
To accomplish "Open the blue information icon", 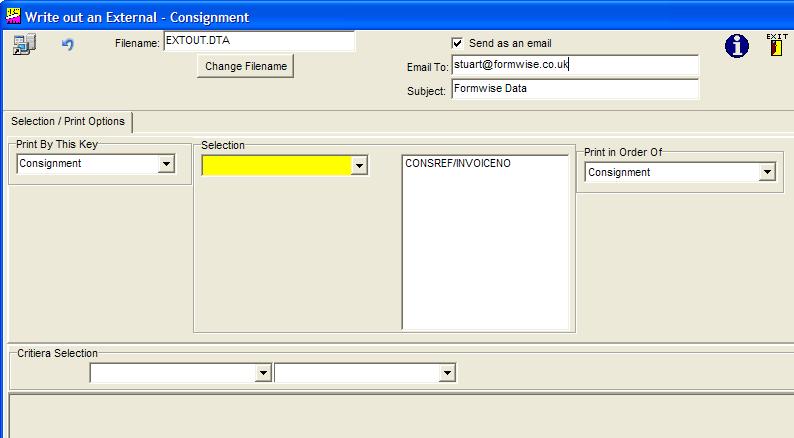I will point(737,46).
